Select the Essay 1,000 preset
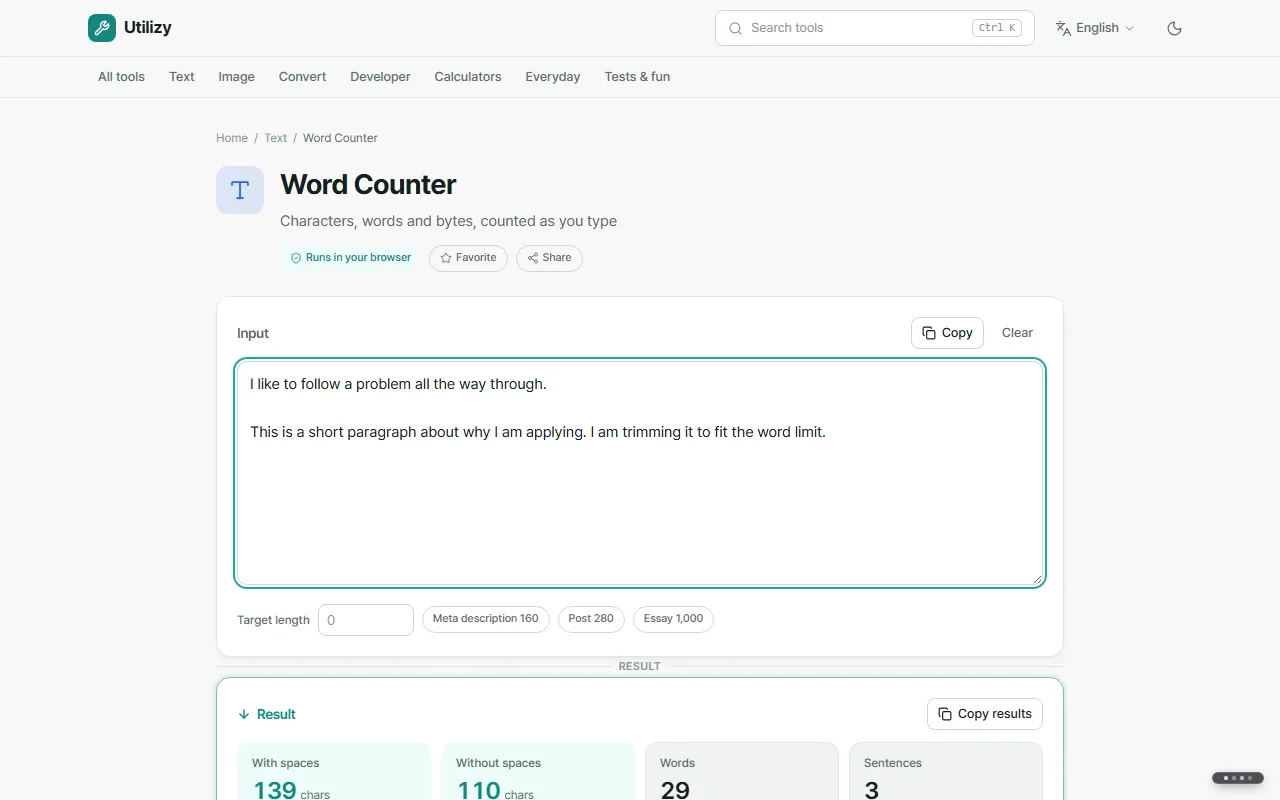1280x800 pixels. point(673,619)
